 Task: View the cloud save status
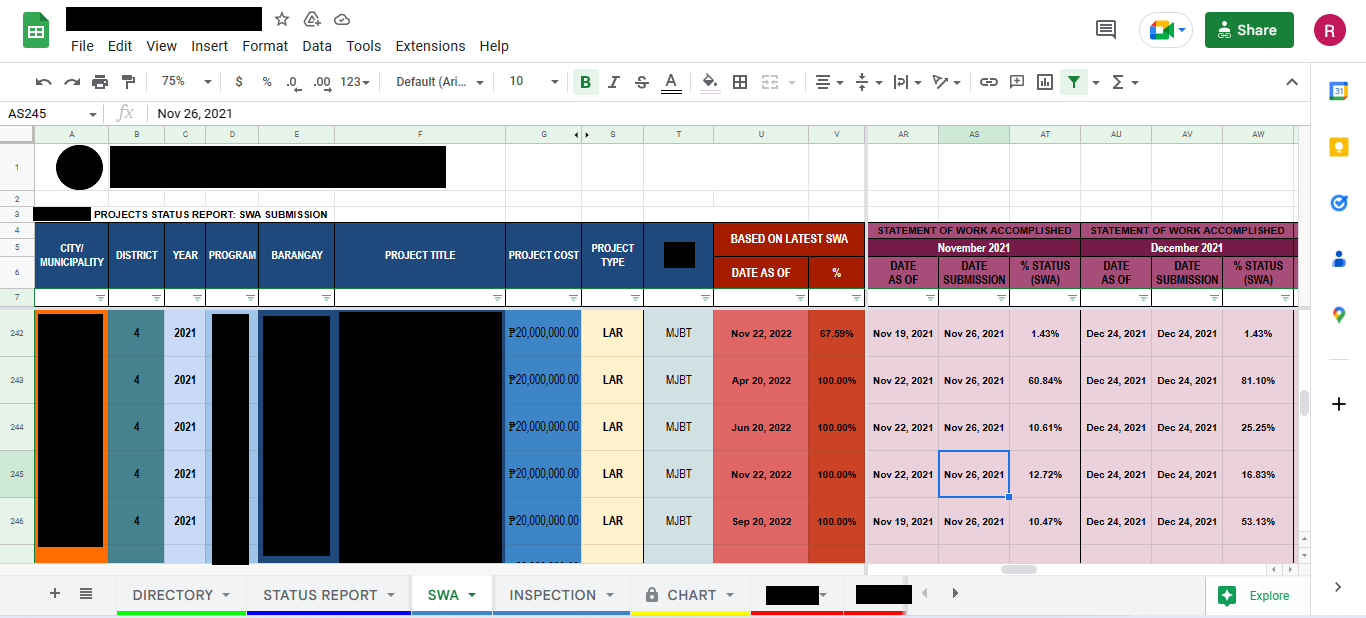pyautogui.click(x=342, y=19)
